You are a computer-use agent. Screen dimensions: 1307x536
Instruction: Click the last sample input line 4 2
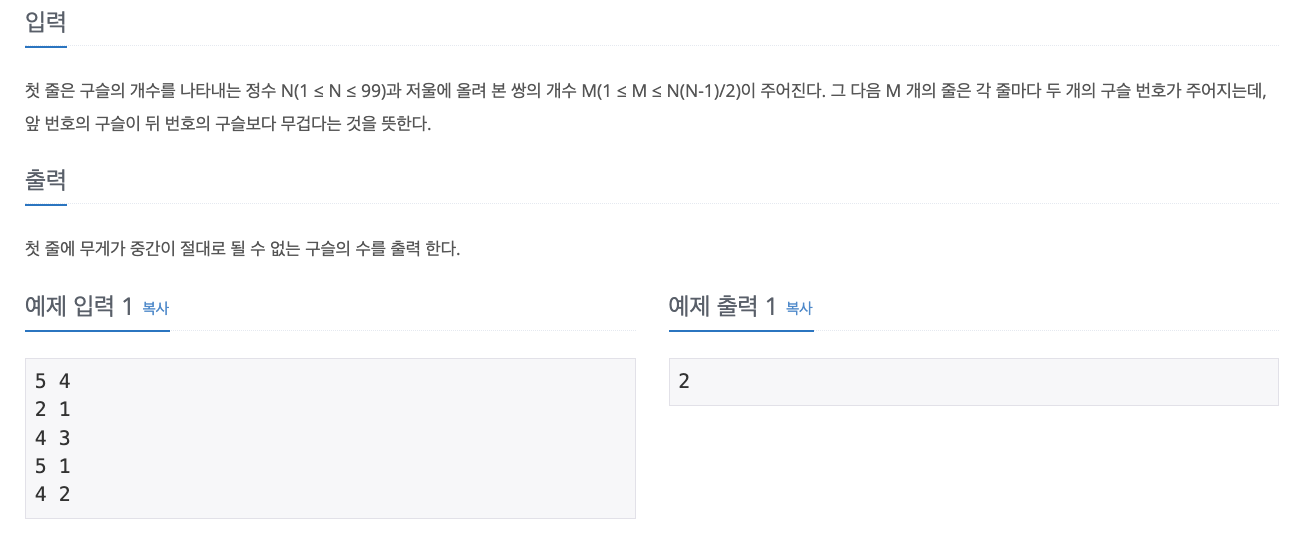point(52,493)
